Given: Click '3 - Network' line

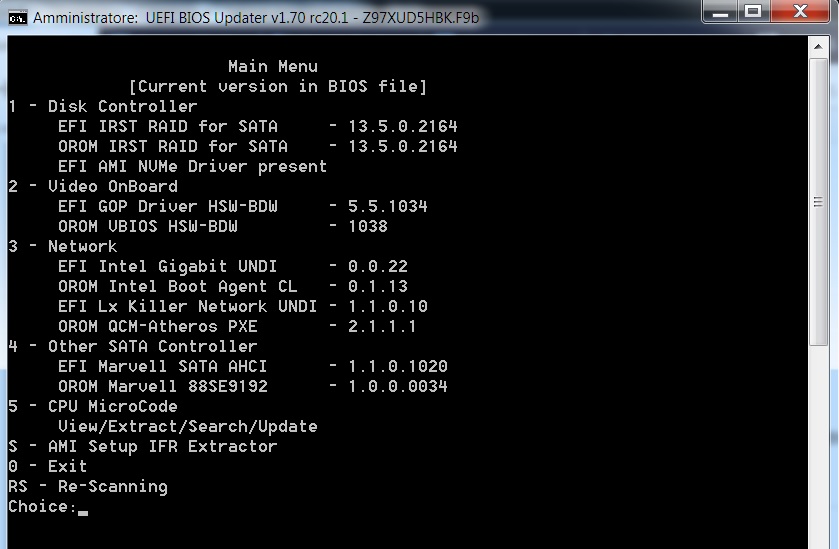Looking at the screenshot, I should click(63, 246).
